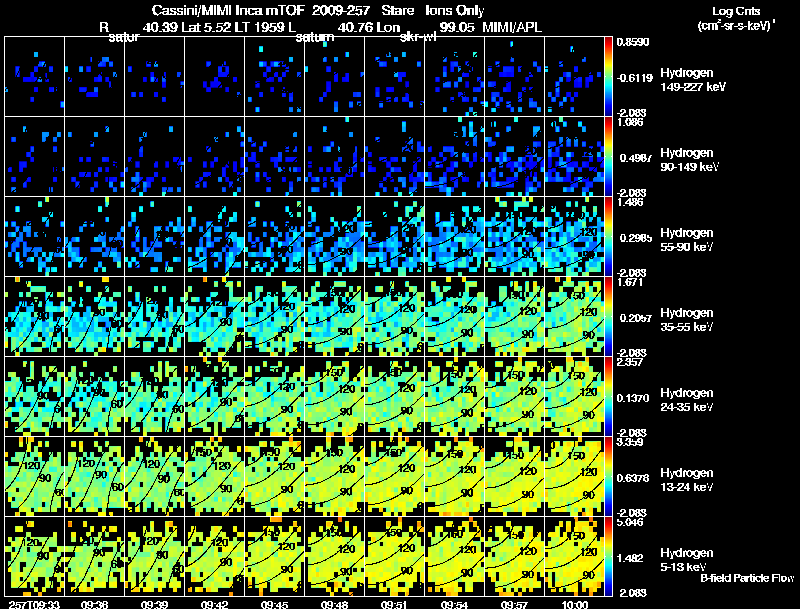Click the colorbar maximum value '1.086'
This screenshot has width=800, height=609.
(630, 122)
